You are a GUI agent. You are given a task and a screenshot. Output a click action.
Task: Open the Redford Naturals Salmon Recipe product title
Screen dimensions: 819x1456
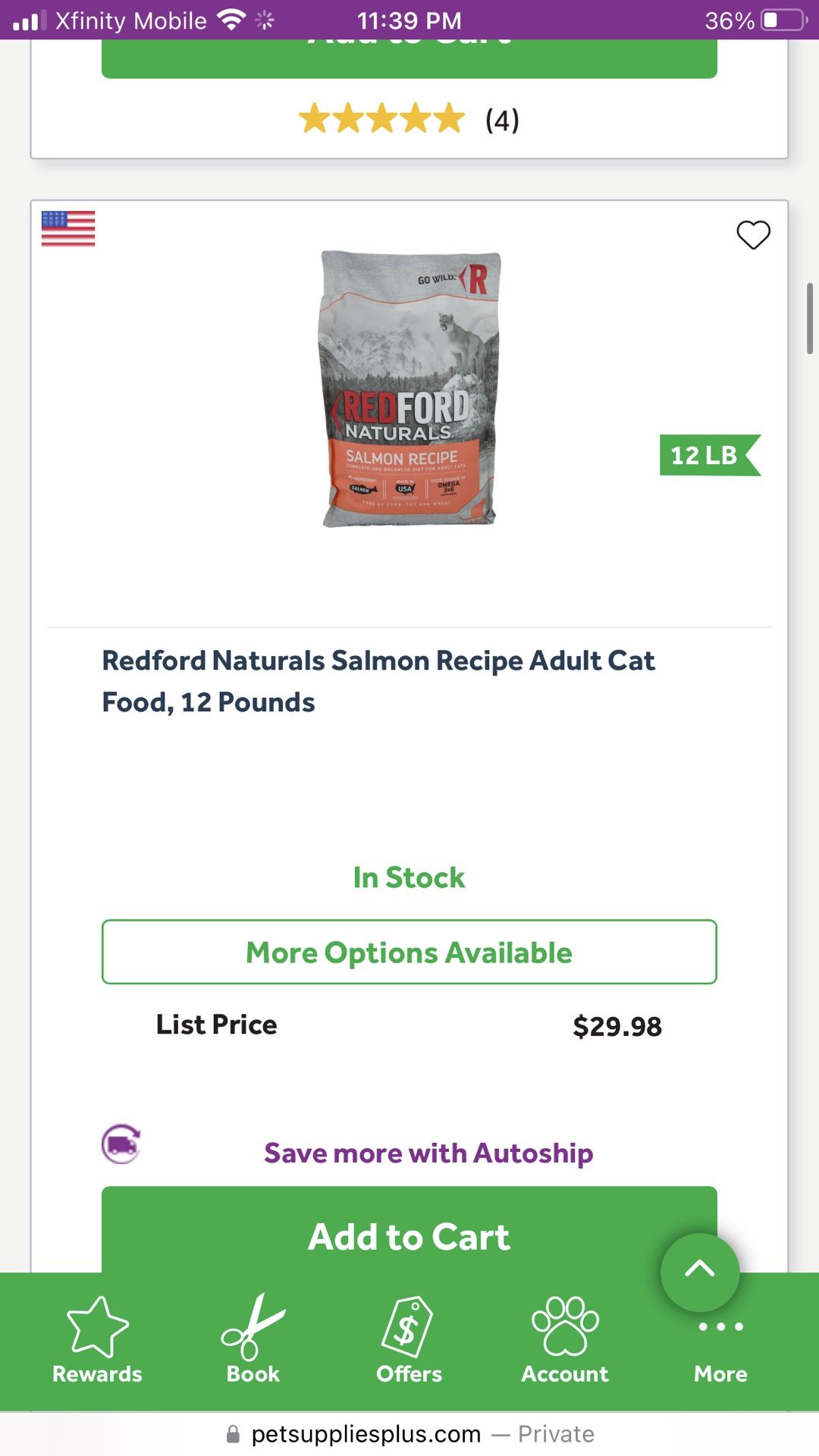pyautogui.click(x=378, y=681)
